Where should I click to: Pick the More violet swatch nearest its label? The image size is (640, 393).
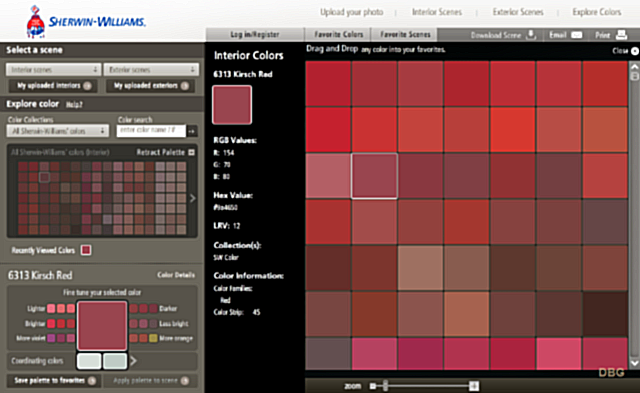tap(51, 338)
